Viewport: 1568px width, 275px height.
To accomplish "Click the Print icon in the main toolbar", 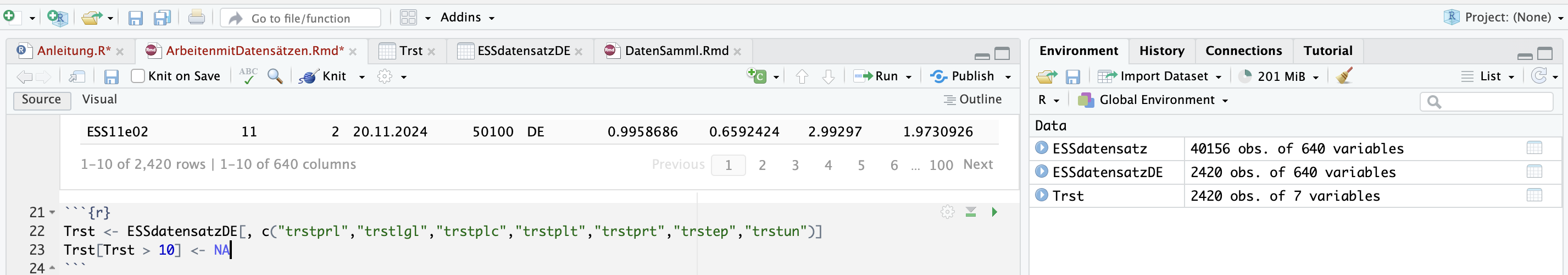I will [196, 18].
